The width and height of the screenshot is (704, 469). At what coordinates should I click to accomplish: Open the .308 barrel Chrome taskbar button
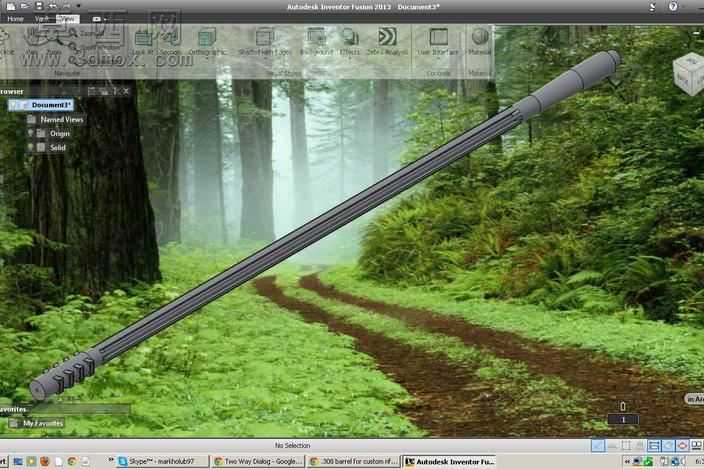[353, 461]
